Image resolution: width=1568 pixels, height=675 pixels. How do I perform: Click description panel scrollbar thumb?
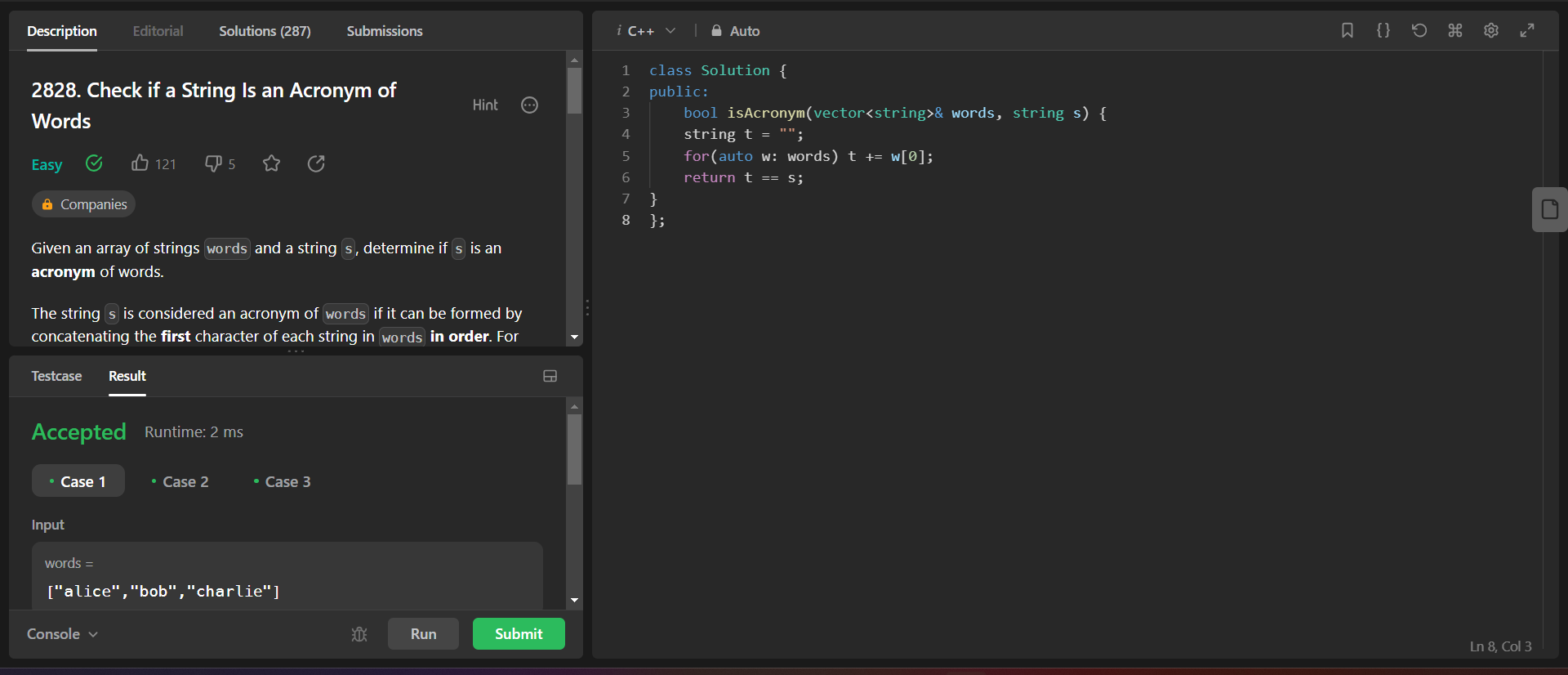[574, 90]
